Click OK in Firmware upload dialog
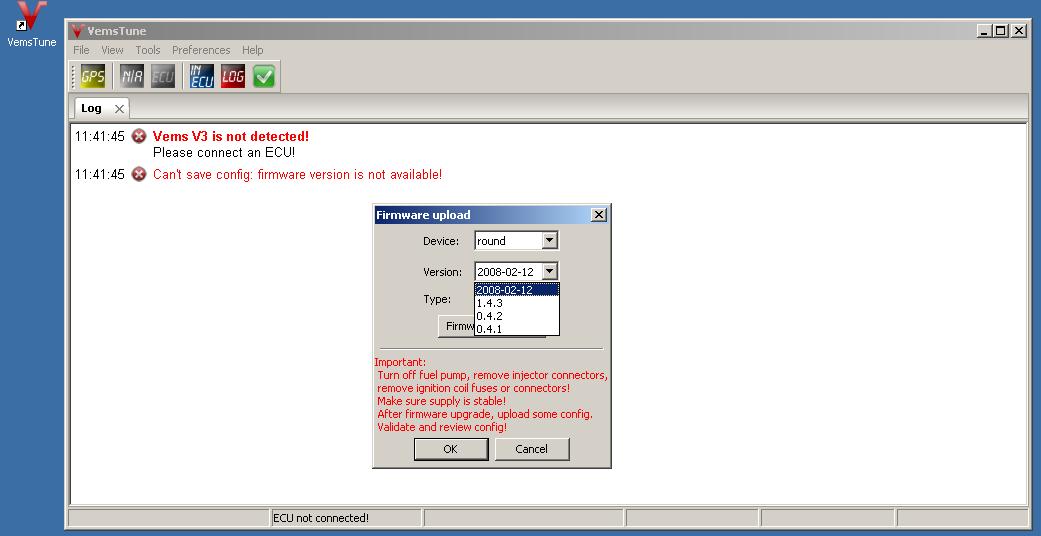 (x=451, y=449)
